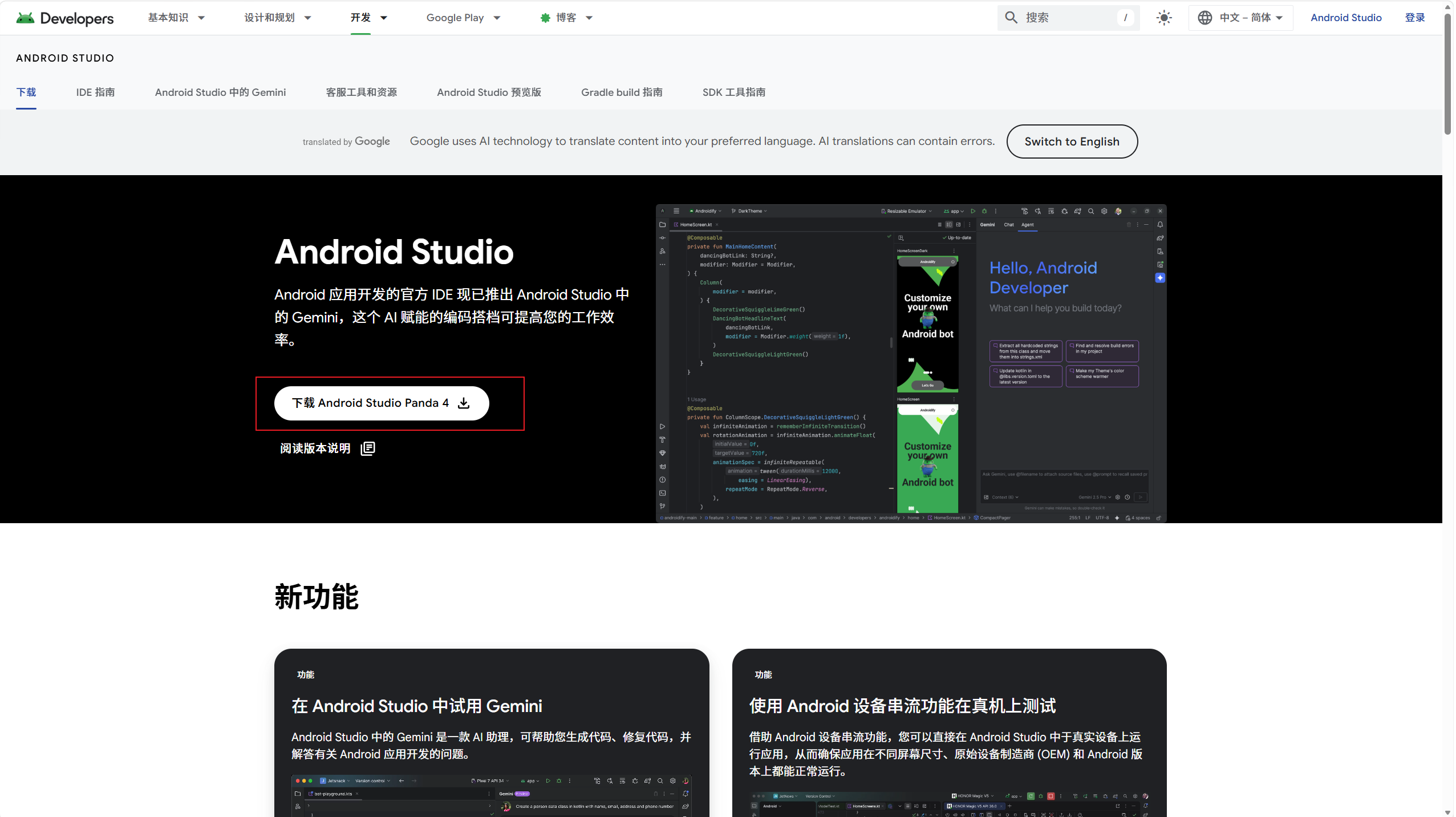Switch to the IDE 指南 tab
The height and width of the screenshot is (817, 1456).
95,92
